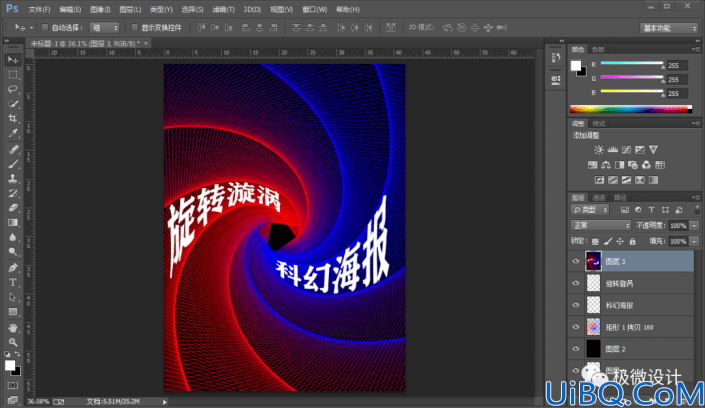Open auto-select 组 dropdown
The width and height of the screenshot is (705, 408).
tap(104, 28)
